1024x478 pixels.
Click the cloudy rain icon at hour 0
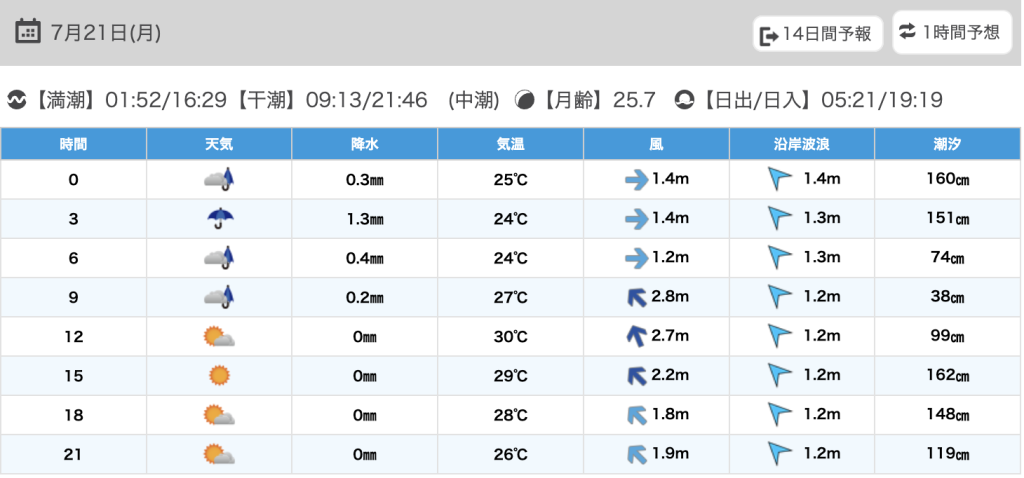point(219,180)
